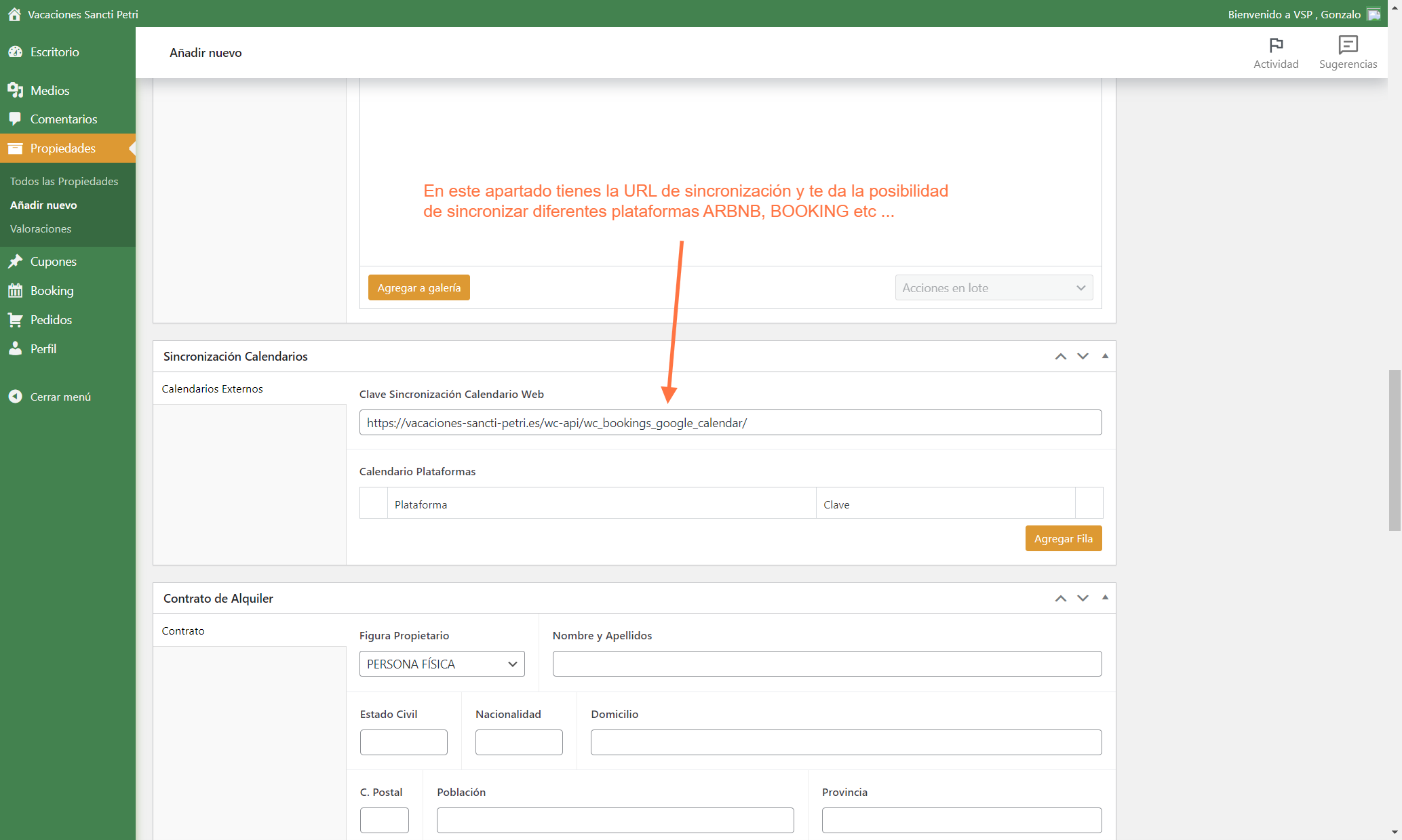This screenshot has height=840, width=1402.
Task: Select the Contrato tab
Action: click(x=250, y=631)
